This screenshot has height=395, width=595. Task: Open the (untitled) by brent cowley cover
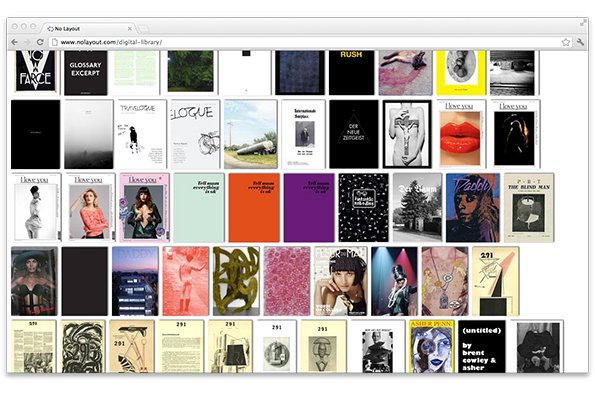point(482,346)
